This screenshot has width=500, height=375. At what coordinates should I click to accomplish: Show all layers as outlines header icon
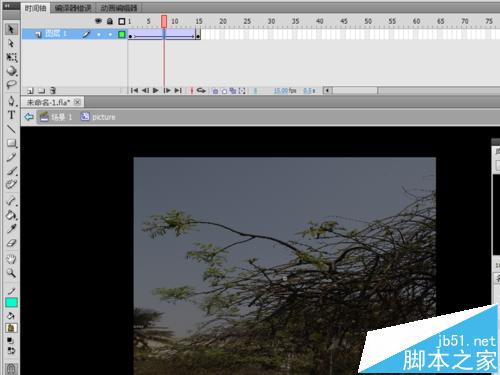pyautogui.click(x=122, y=21)
